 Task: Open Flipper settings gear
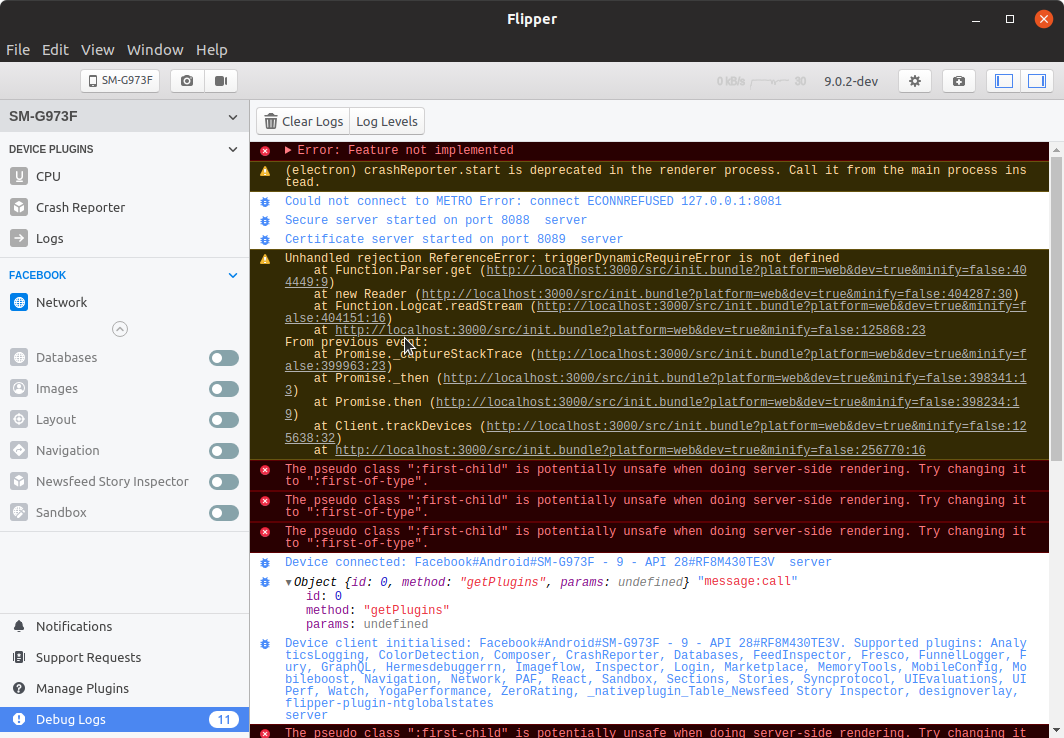[915, 81]
